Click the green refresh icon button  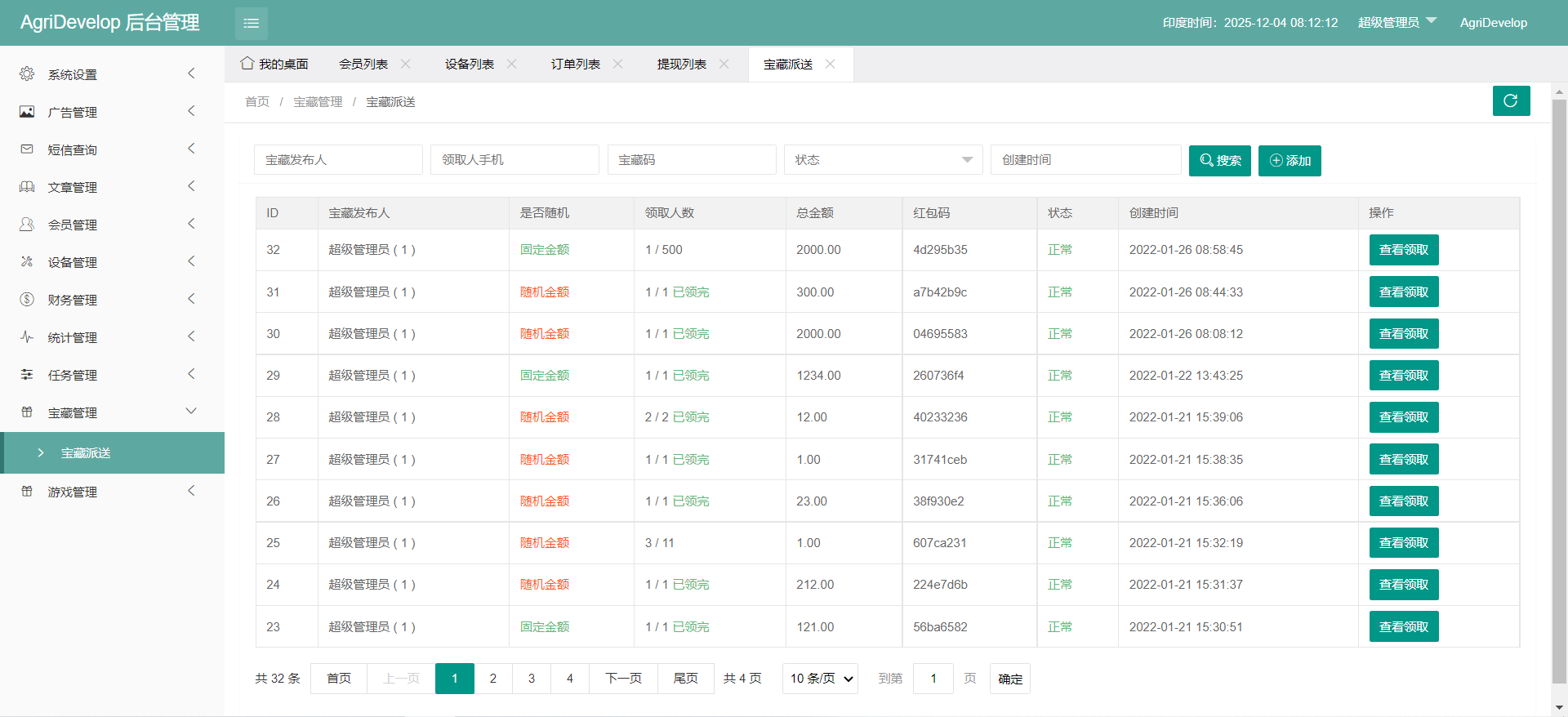(1510, 100)
